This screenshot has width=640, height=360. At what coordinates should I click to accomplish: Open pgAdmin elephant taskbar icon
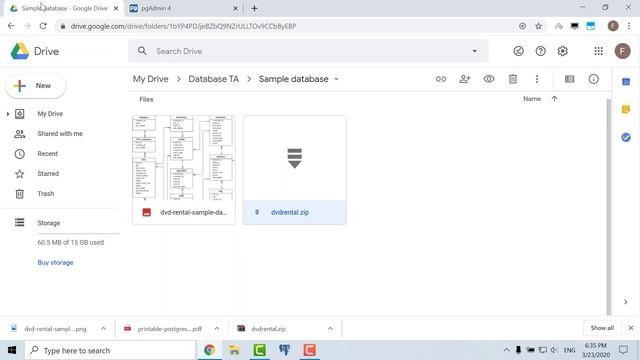click(x=284, y=350)
